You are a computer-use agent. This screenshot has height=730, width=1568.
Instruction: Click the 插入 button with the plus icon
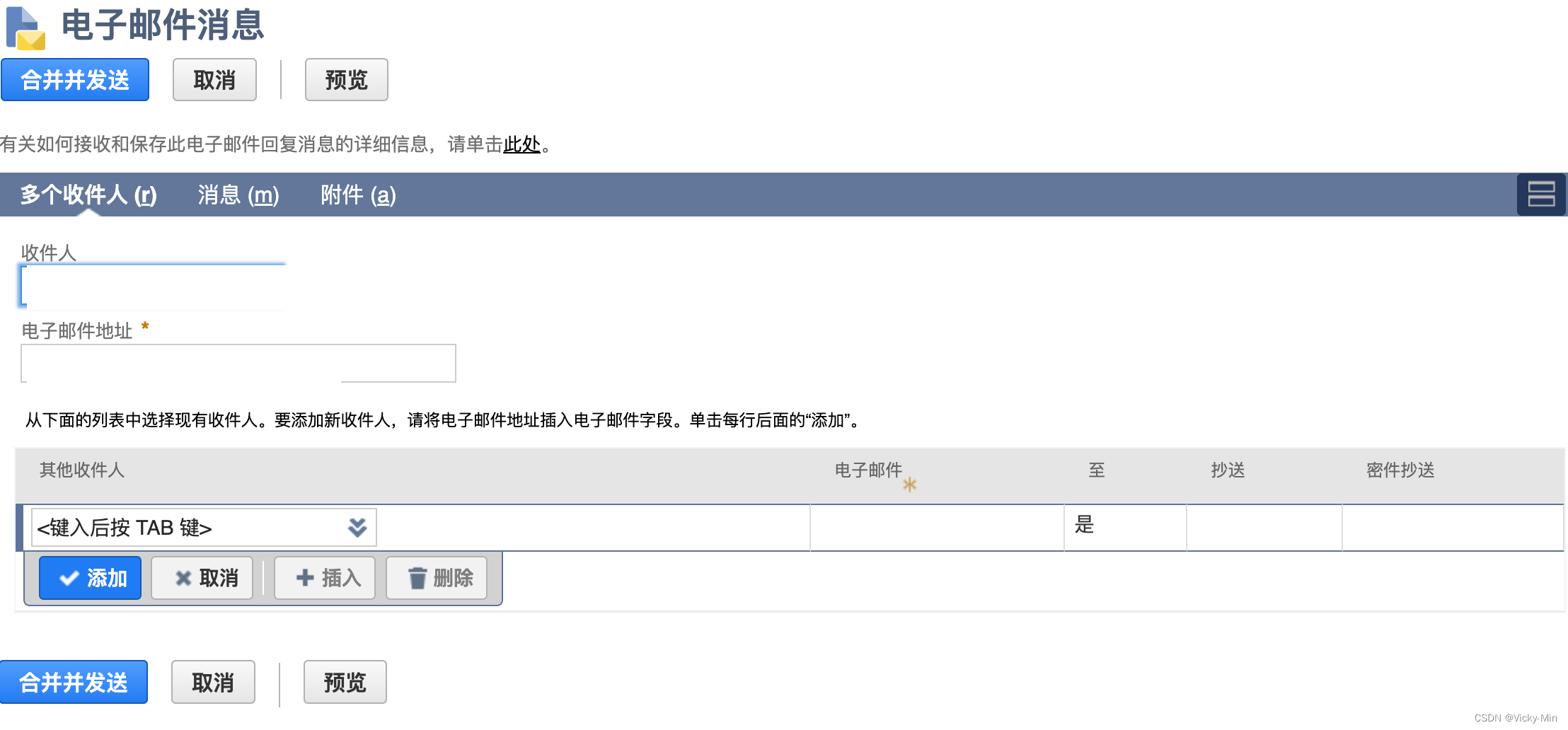(x=325, y=578)
